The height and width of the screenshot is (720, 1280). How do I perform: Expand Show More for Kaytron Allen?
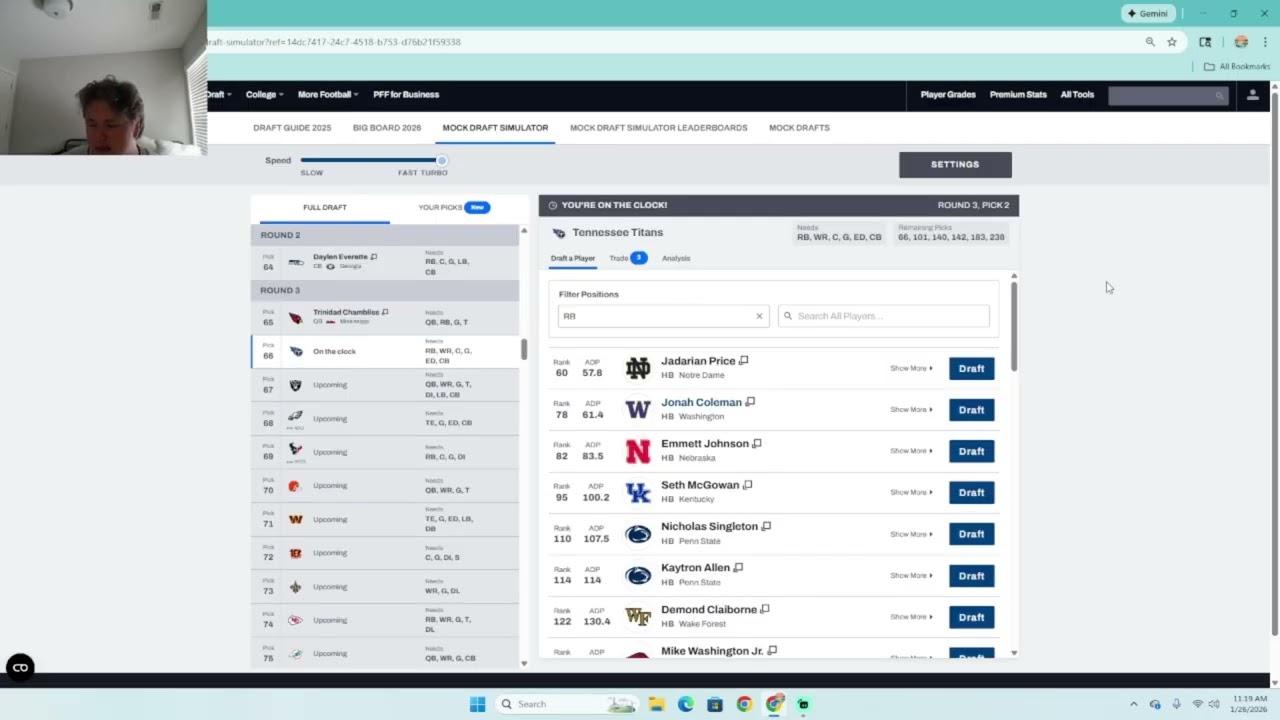point(911,576)
